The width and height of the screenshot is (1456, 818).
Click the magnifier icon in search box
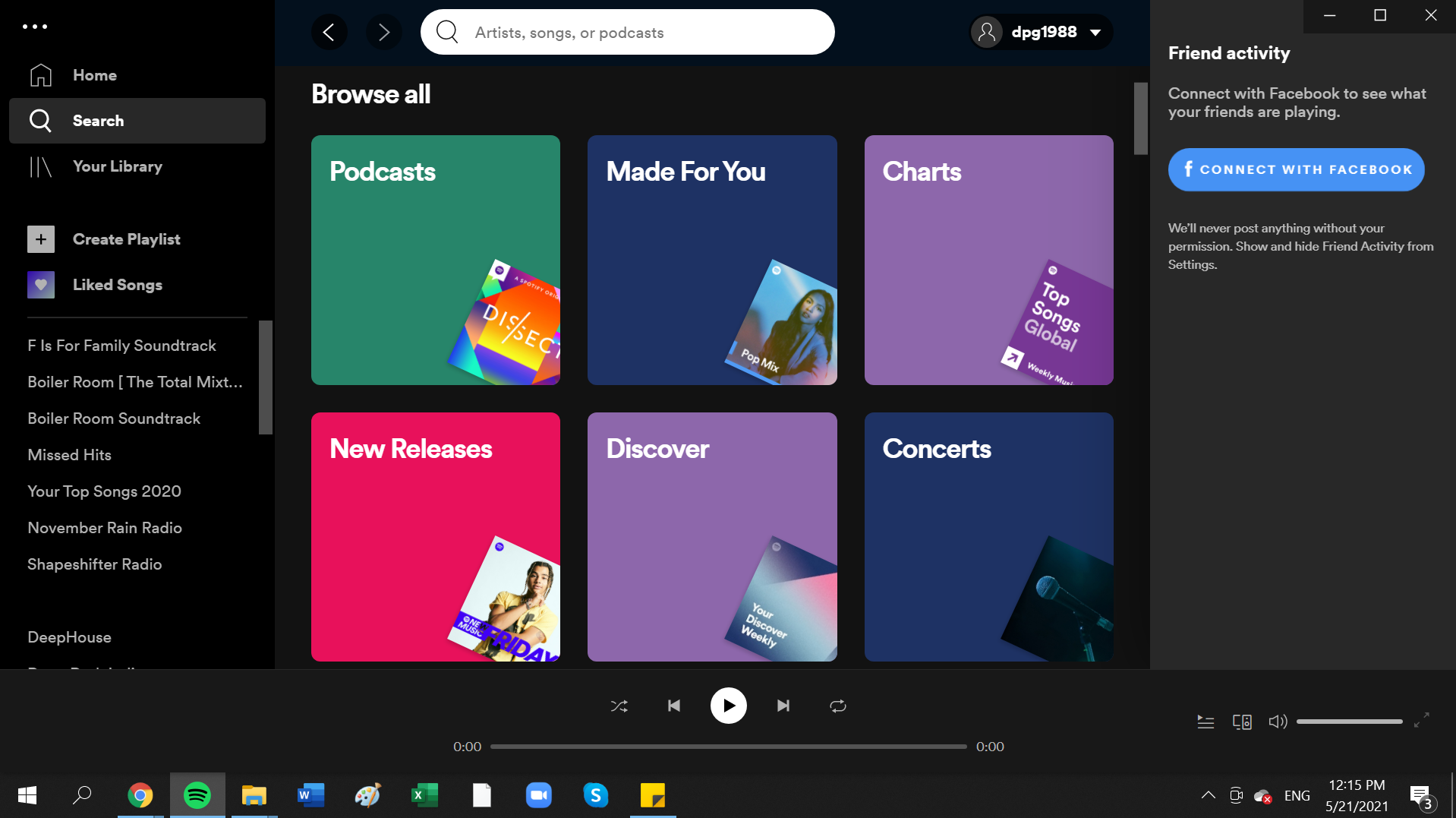[x=447, y=32]
